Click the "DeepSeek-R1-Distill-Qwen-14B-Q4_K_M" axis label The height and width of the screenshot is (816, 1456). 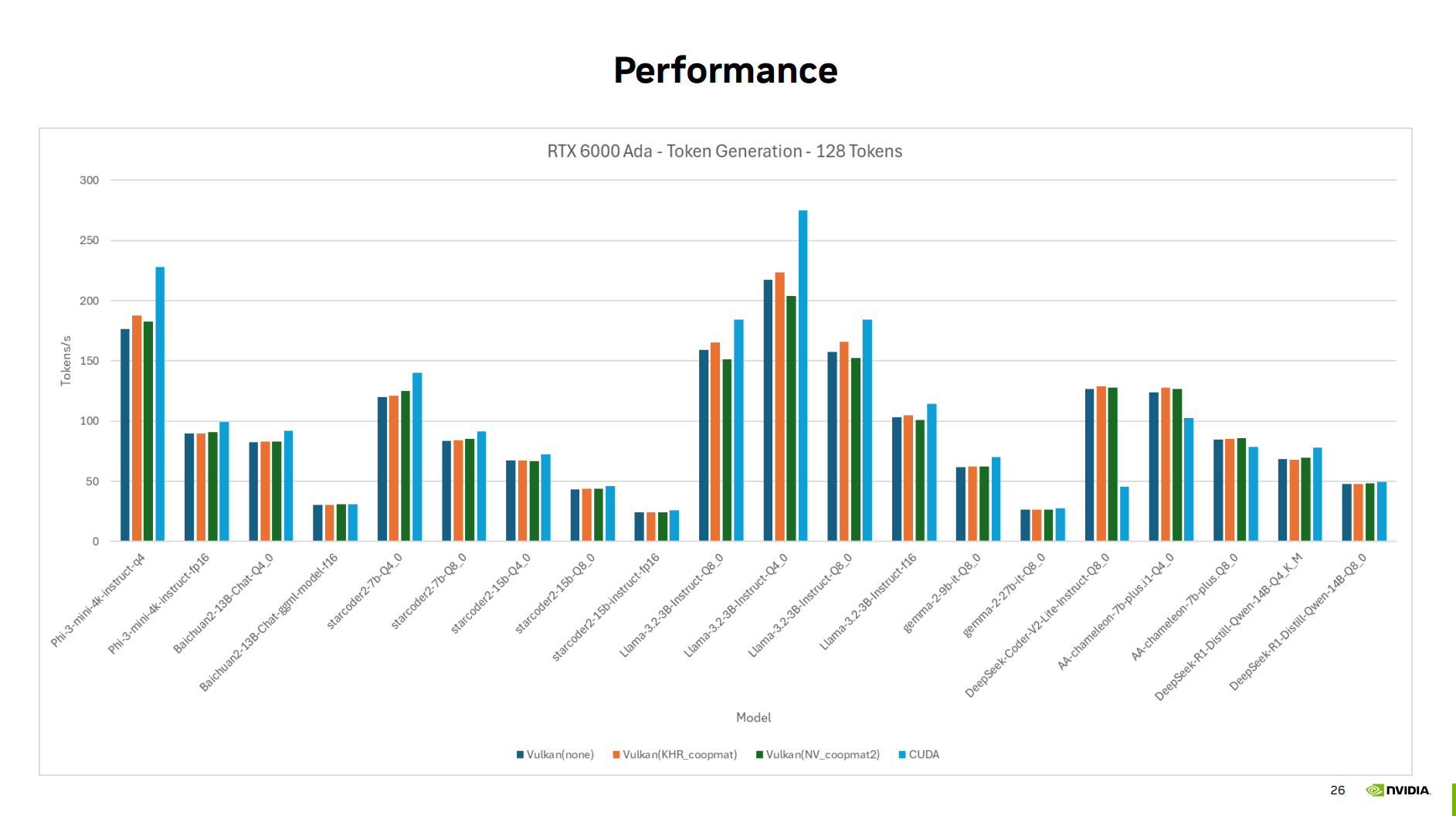pos(1228,627)
